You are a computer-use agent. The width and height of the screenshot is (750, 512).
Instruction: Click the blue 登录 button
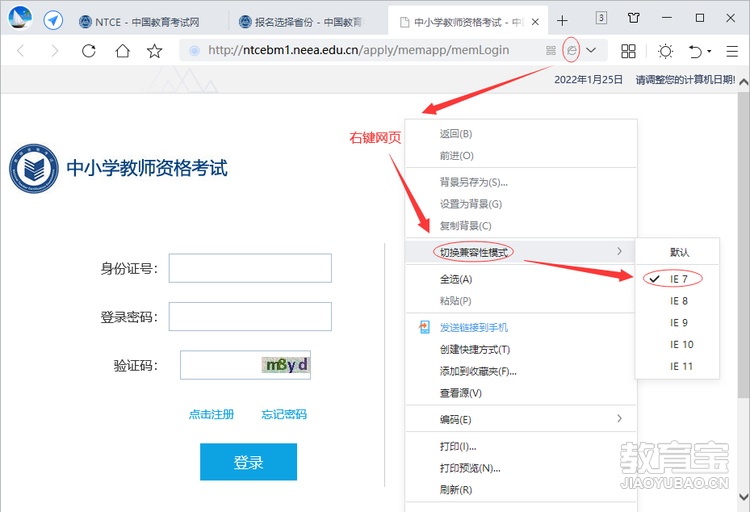click(248, 462)
